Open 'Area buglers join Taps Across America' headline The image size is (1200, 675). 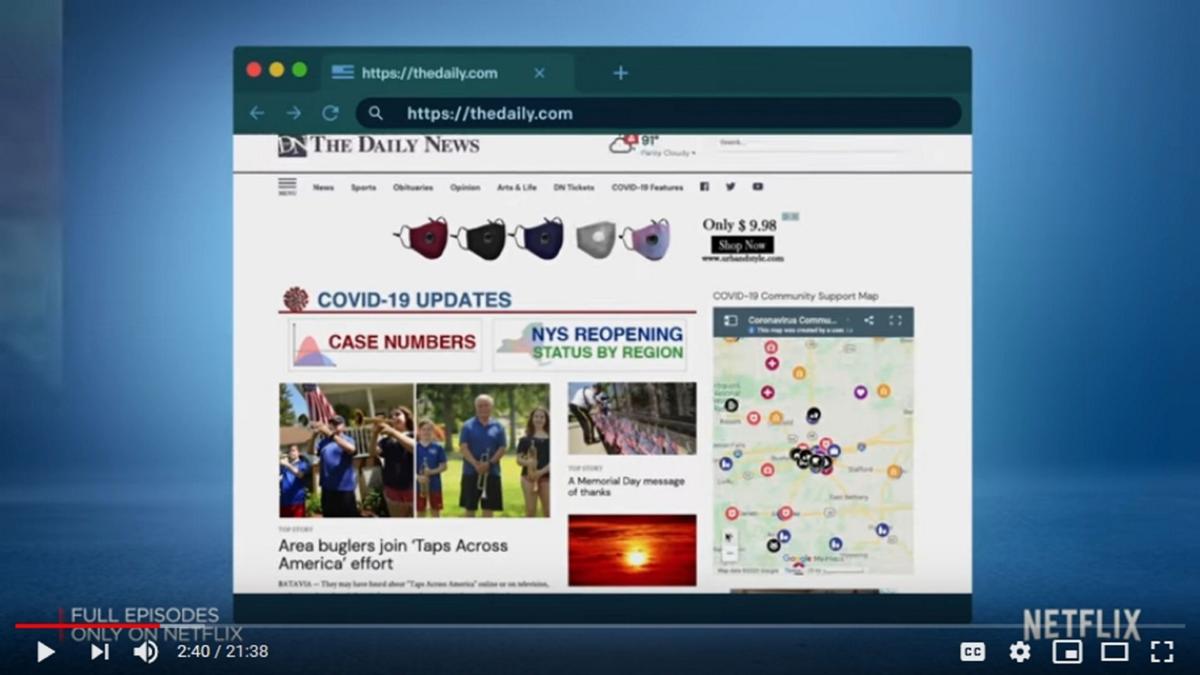tap(392, 554)
